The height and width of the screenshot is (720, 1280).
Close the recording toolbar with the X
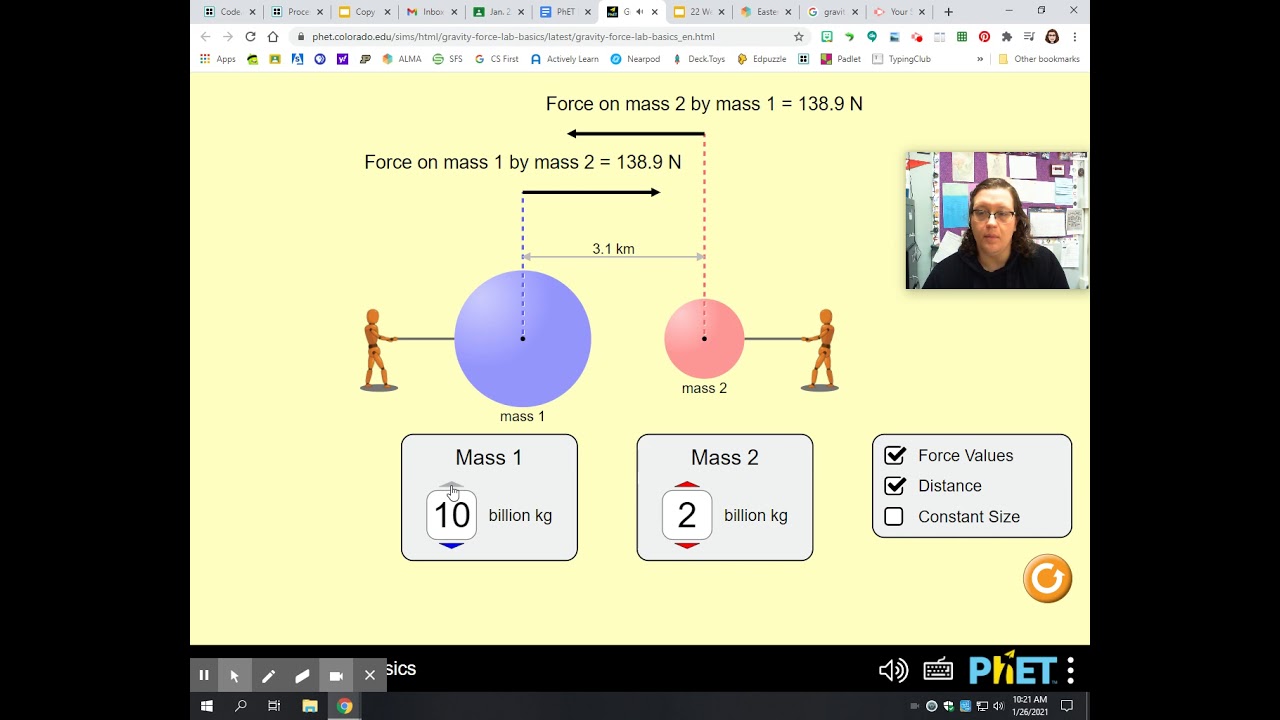(x=370, y=675)
